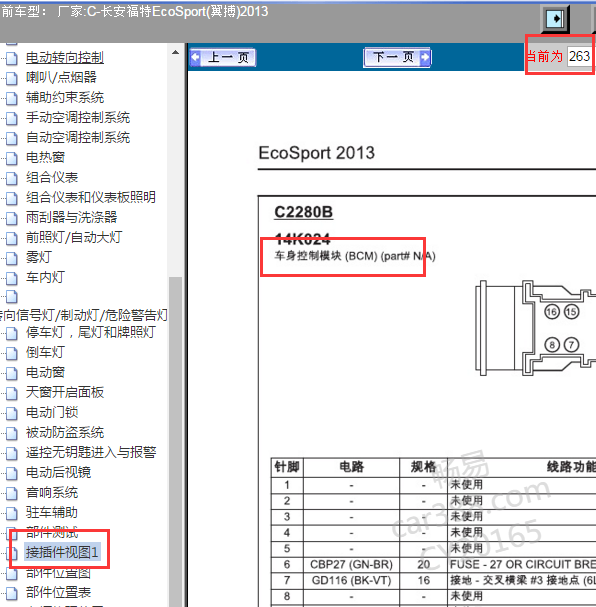The width and height of the screenshot is (596, 607).
Task: Click page icon beside 辅助约束系统
Action: point(12,98)
